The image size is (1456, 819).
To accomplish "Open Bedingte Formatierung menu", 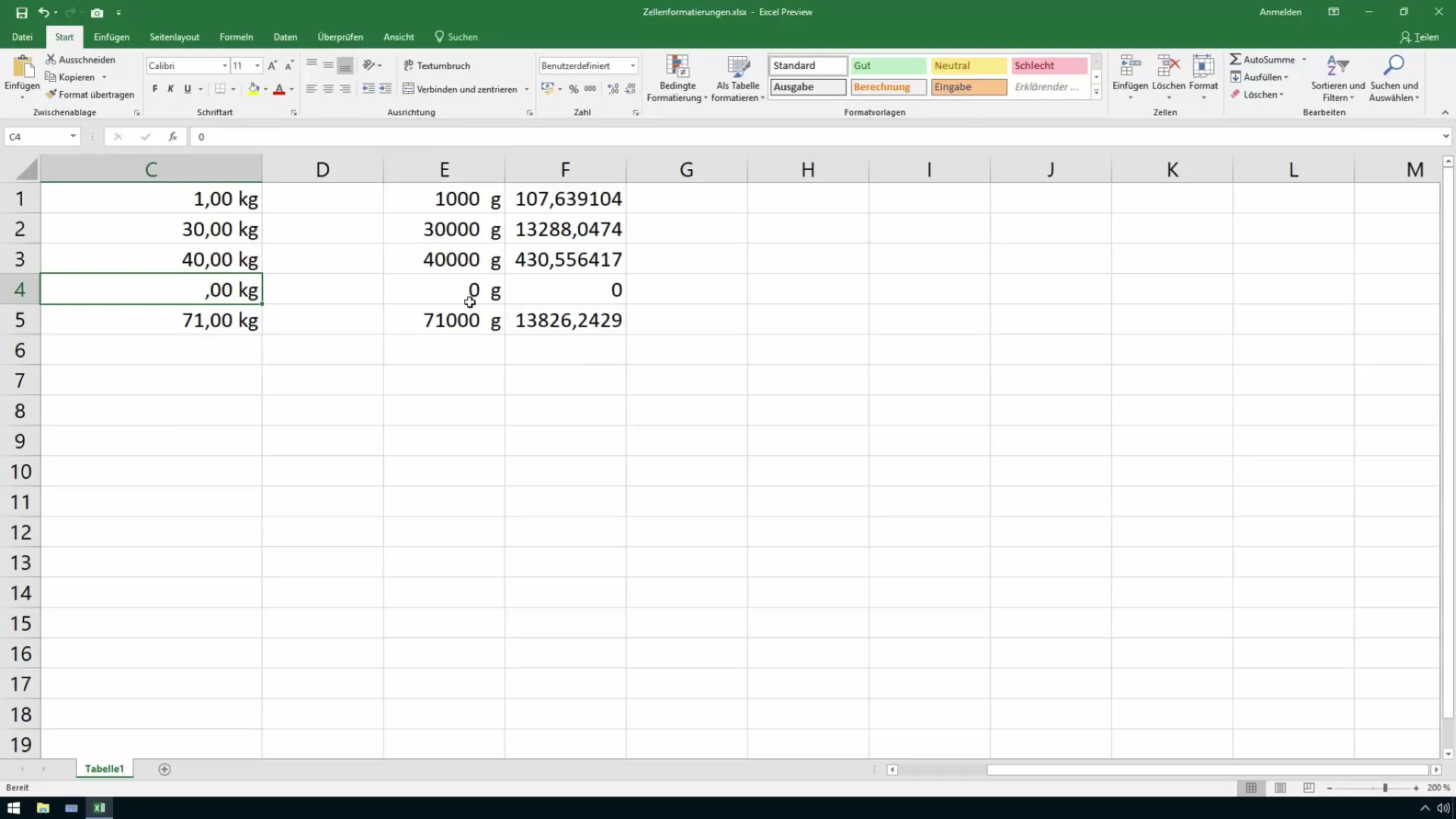I will 677,78.
